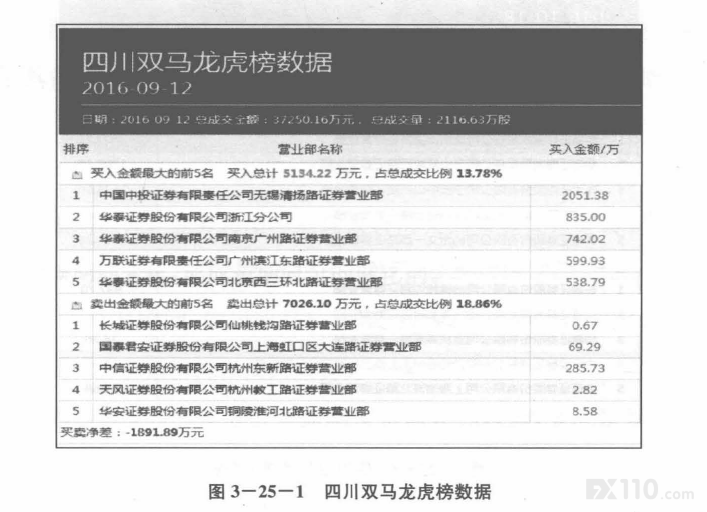Screen dimensions: 707x512
Task: Click 买入总计 5134.22 万元 summary text
Action: 294,174
